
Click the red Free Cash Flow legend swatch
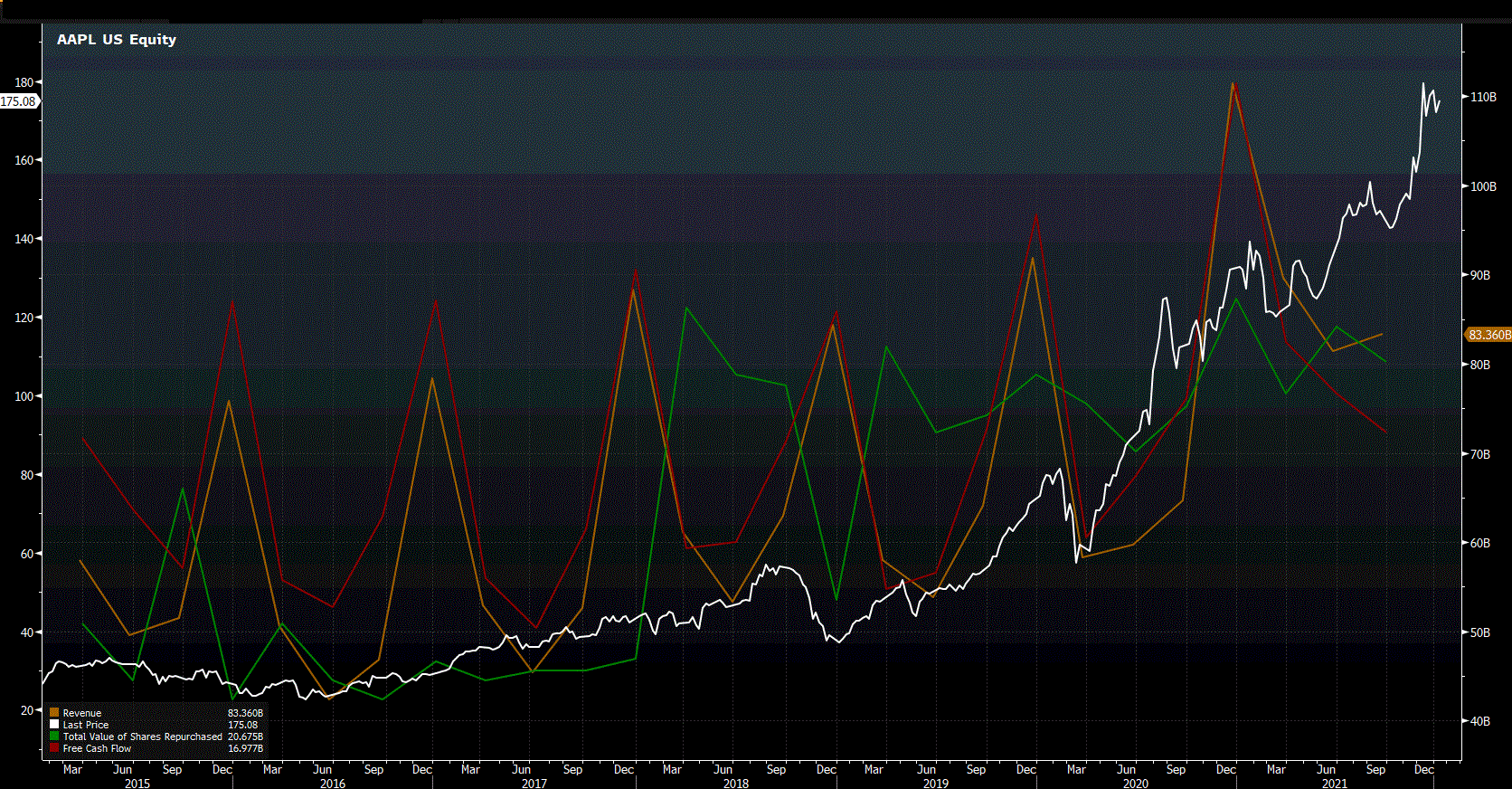(54, 748)
